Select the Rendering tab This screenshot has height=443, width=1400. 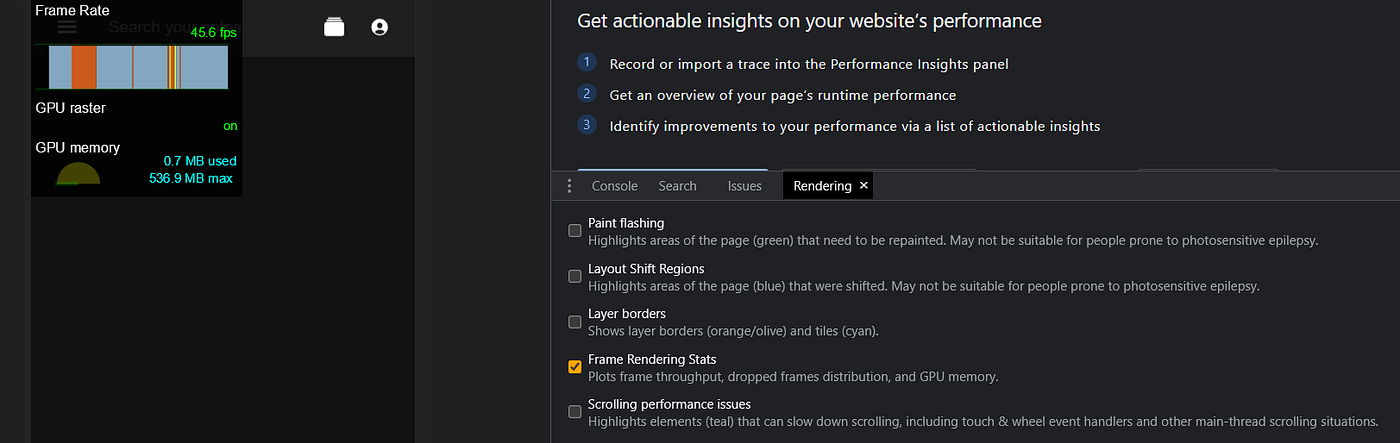click(822, 186)
